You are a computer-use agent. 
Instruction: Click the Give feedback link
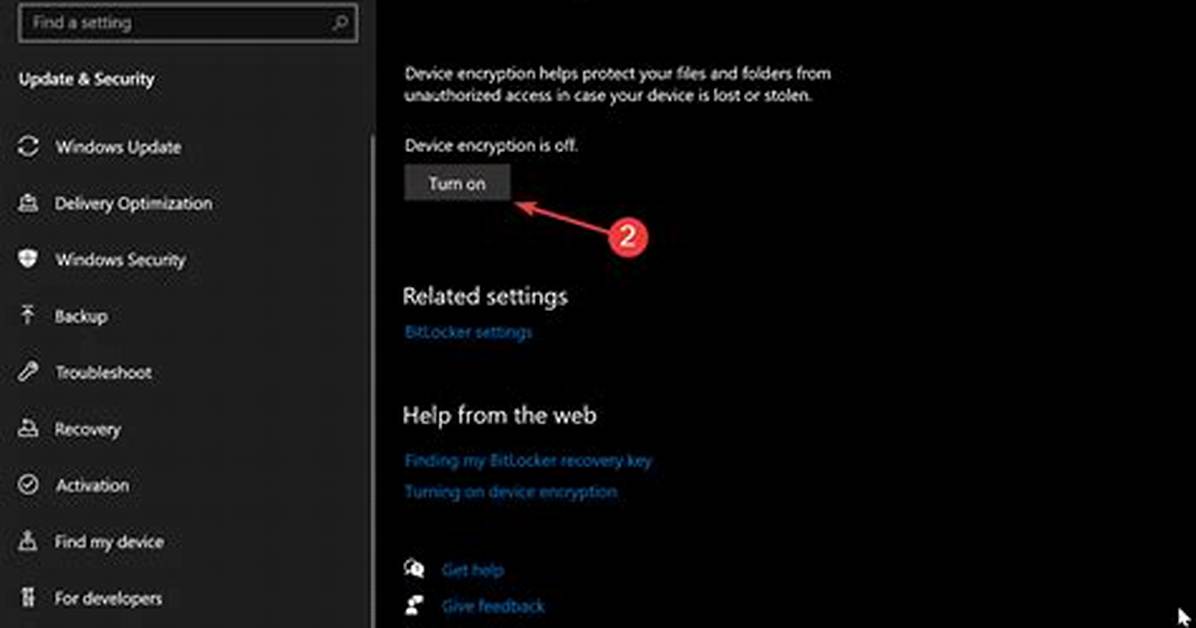(x=493, y=607)
